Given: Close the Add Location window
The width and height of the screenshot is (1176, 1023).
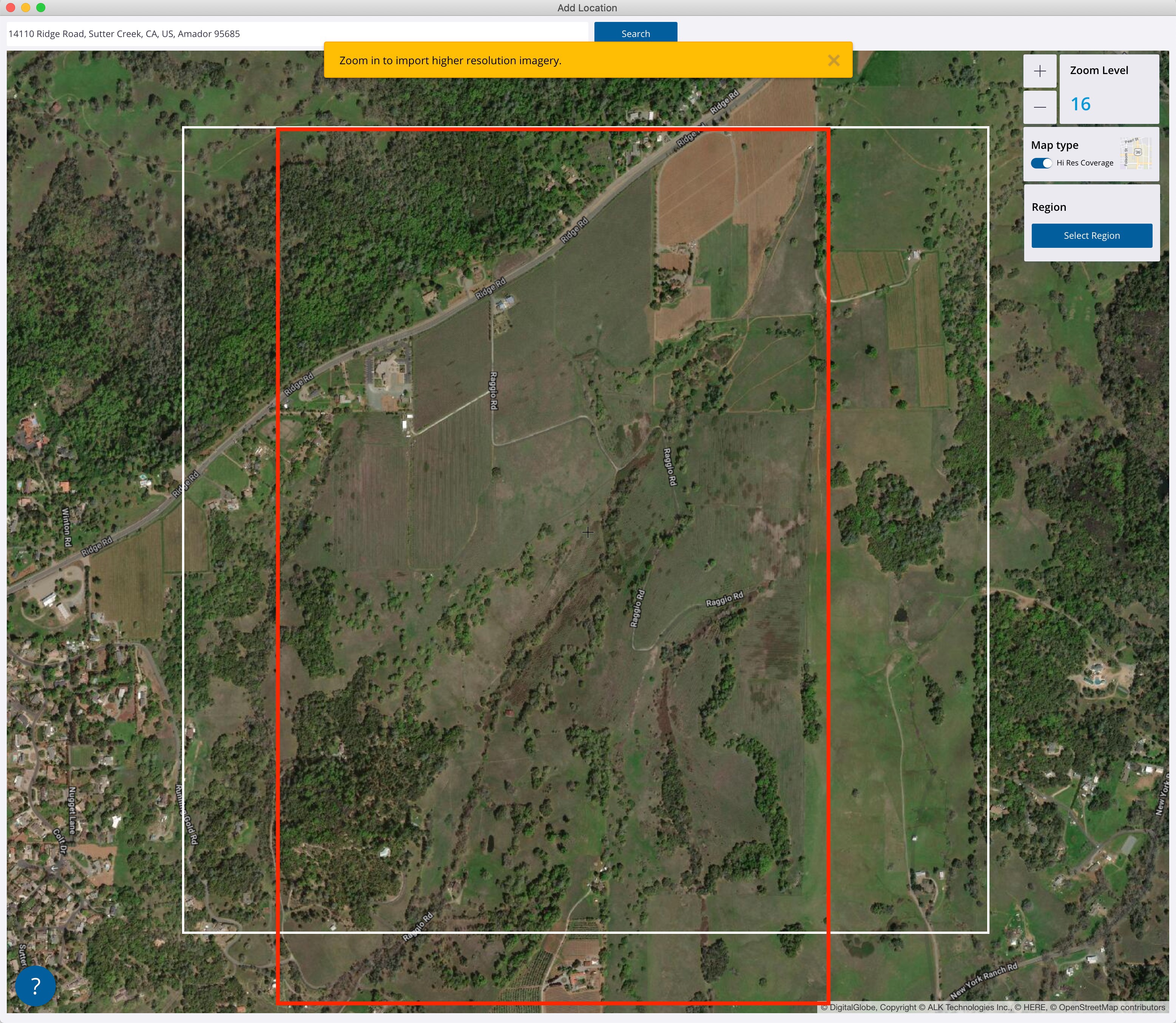Looking at the screenshot, I should coord(10,8).
